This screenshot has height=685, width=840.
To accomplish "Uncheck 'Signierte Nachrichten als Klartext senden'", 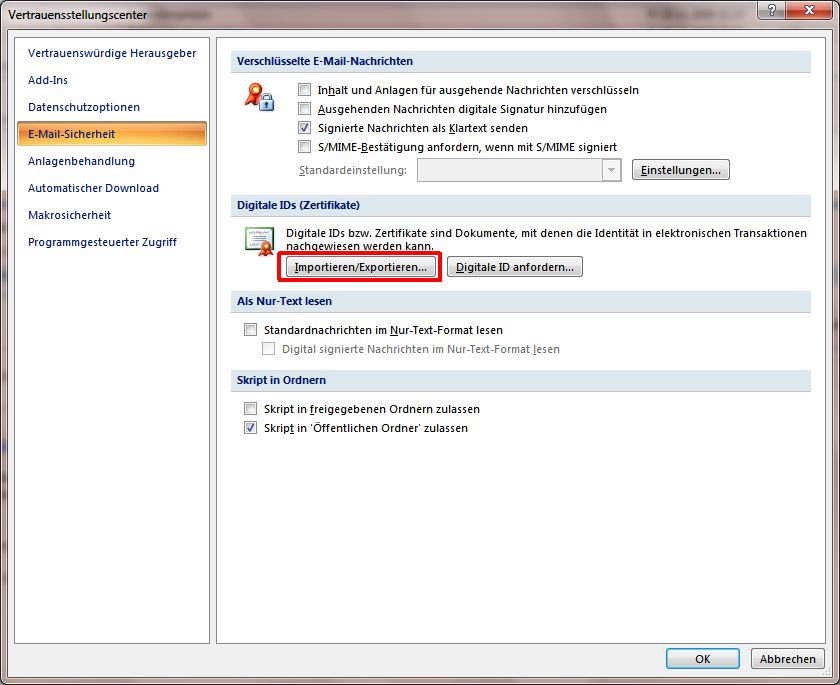I will [x=305, y=128].
